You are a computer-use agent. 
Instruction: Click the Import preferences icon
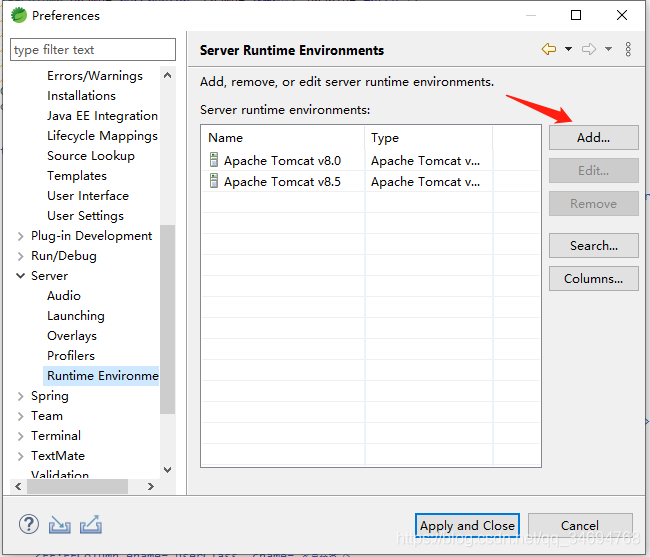coord(60,525)
